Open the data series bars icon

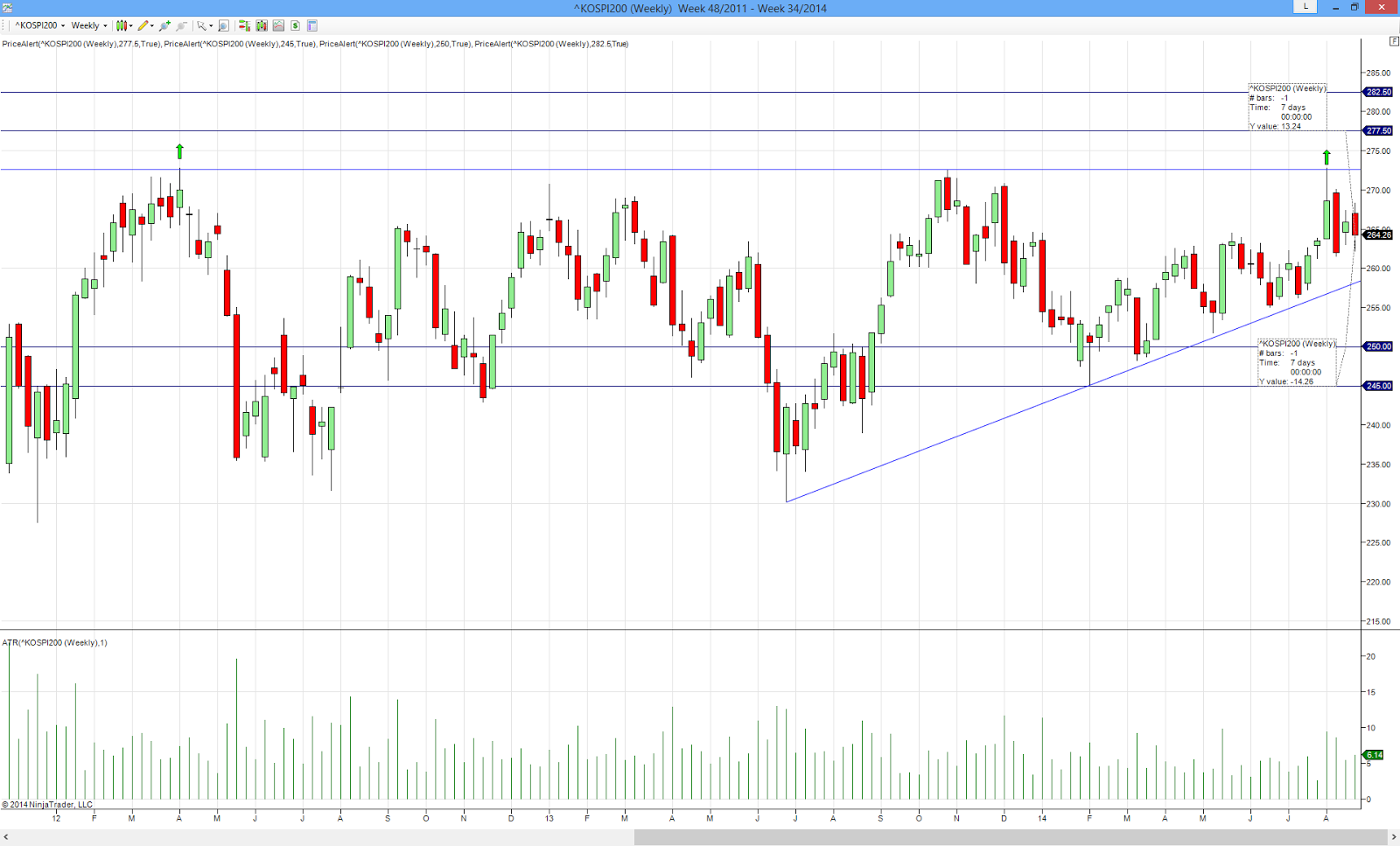click(261, 25)
